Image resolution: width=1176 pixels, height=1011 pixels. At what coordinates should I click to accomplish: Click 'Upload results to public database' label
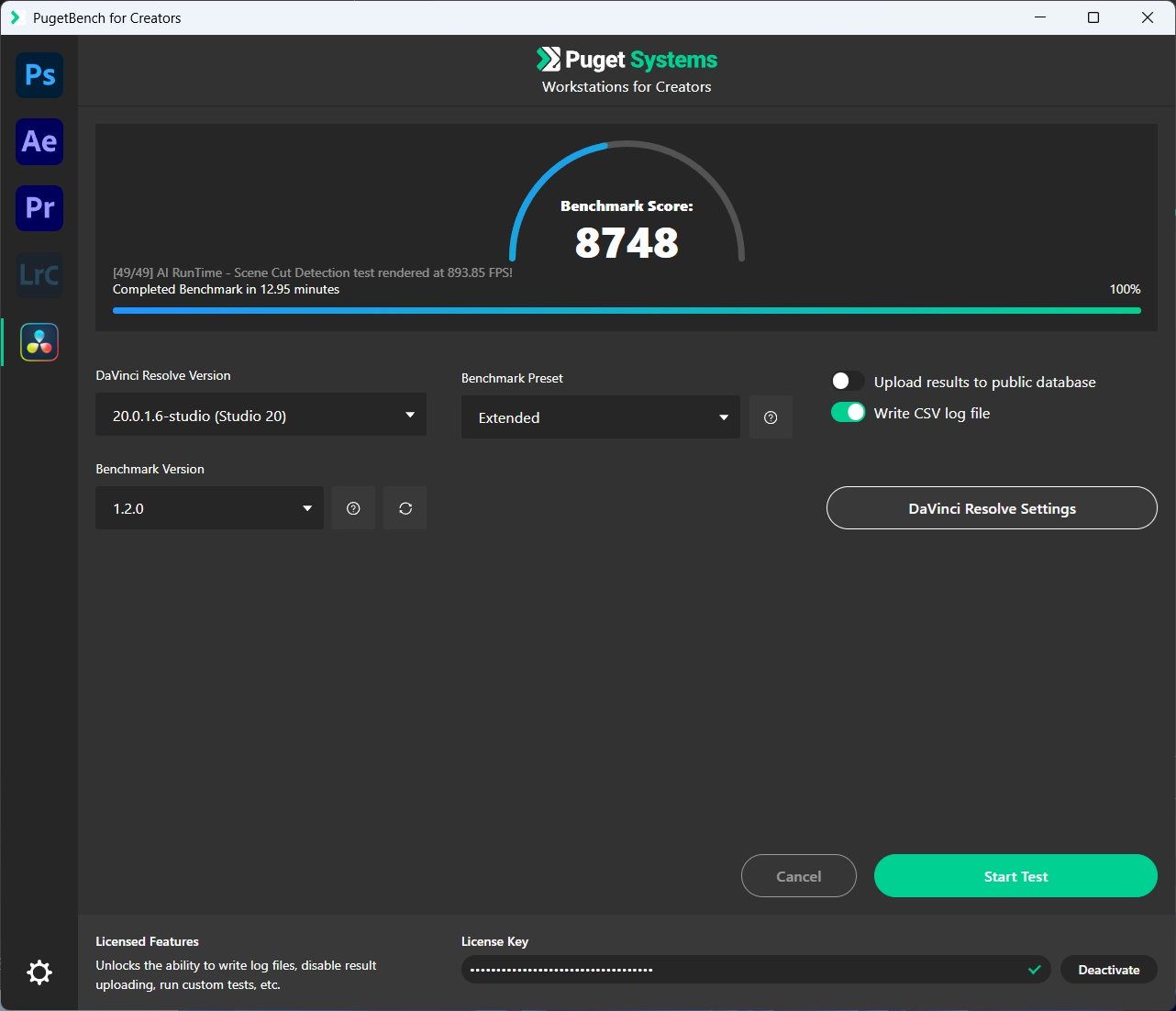[x=984, y=382]
